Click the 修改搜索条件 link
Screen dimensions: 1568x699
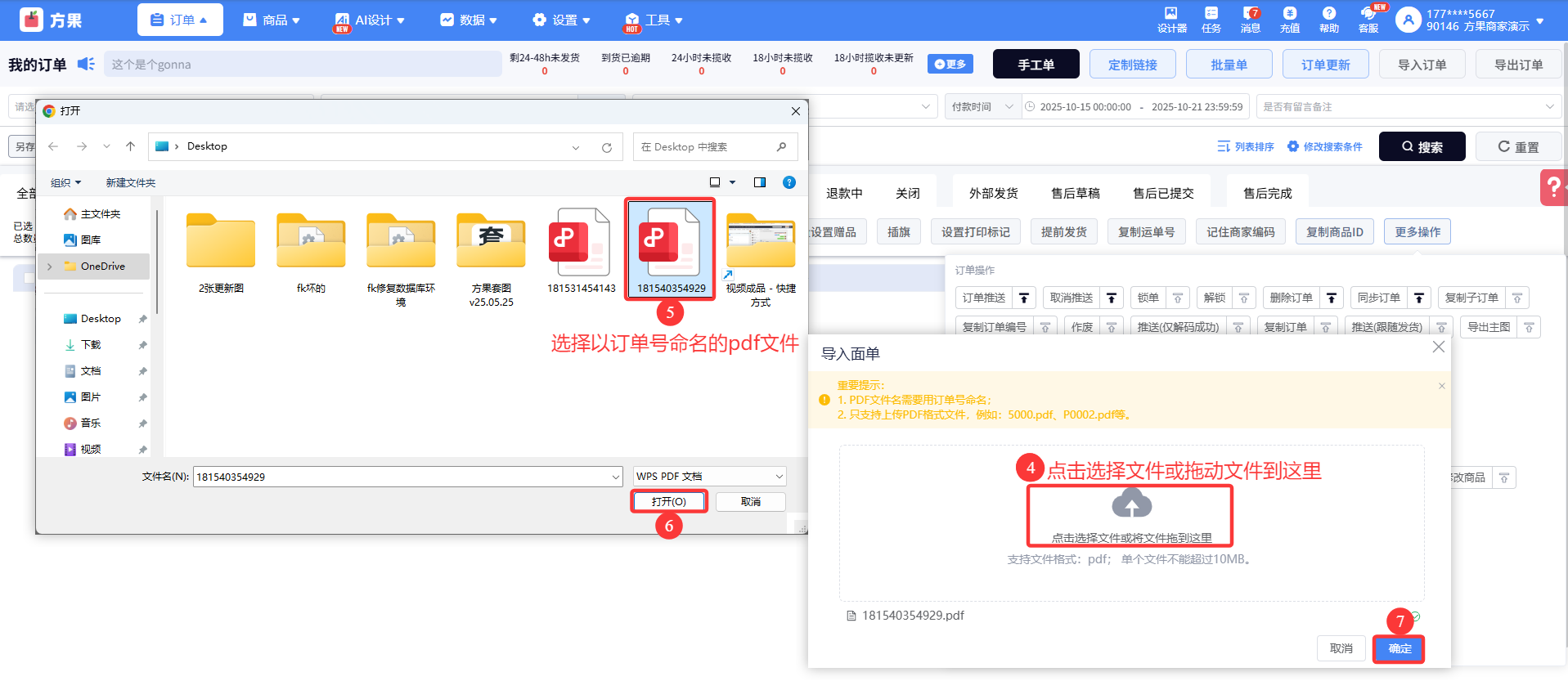pyautogui.click(x=1324, y=147)
